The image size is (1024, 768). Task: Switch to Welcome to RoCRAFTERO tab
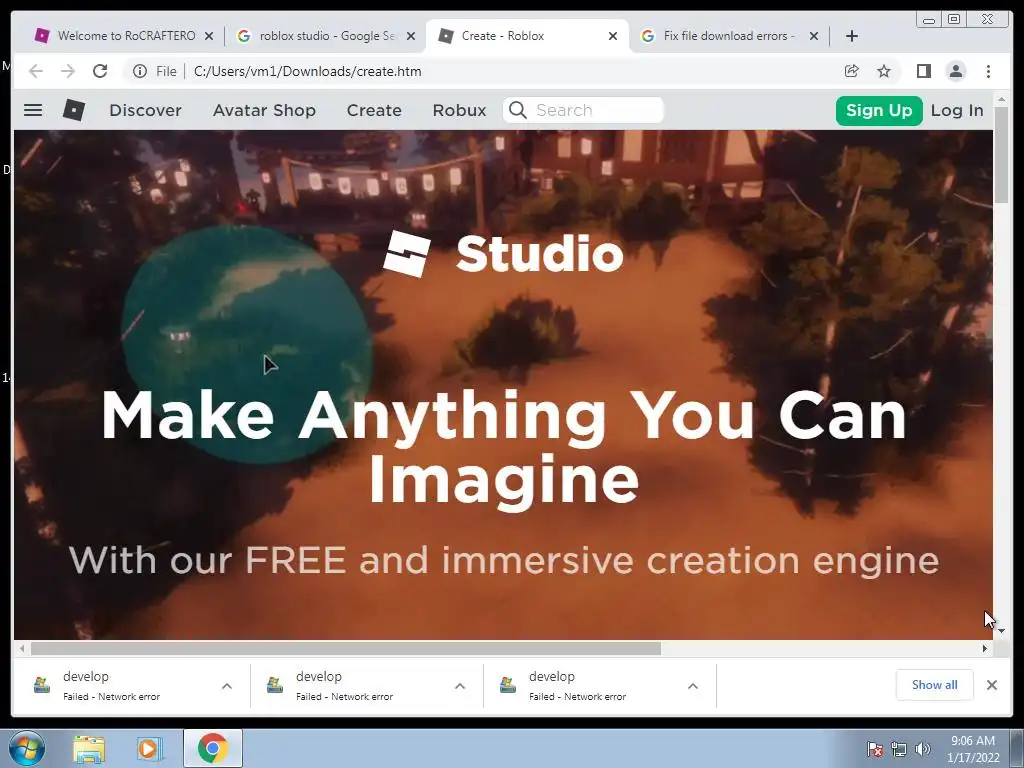click(x=124, y=36)
